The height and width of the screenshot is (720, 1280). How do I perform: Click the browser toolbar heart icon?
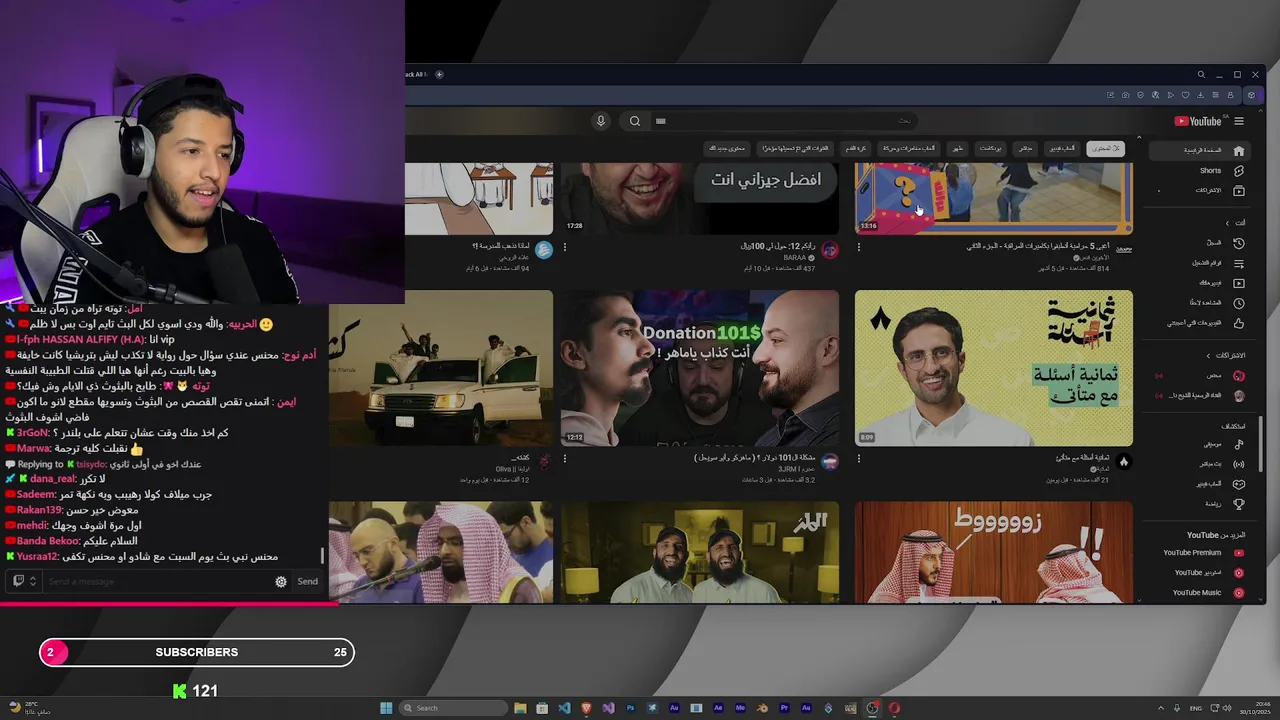tap(1186, 95)
